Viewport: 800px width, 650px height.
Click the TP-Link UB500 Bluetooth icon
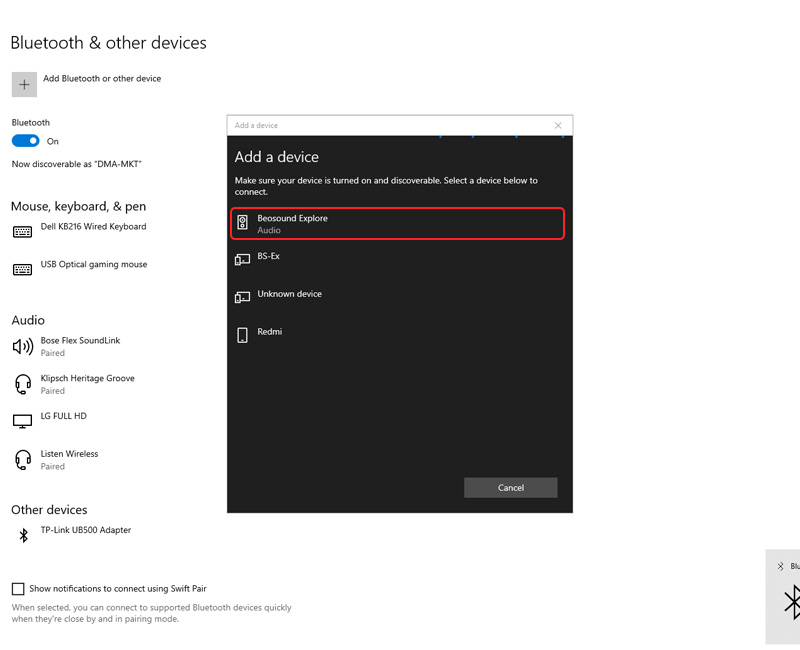point(24,536)
